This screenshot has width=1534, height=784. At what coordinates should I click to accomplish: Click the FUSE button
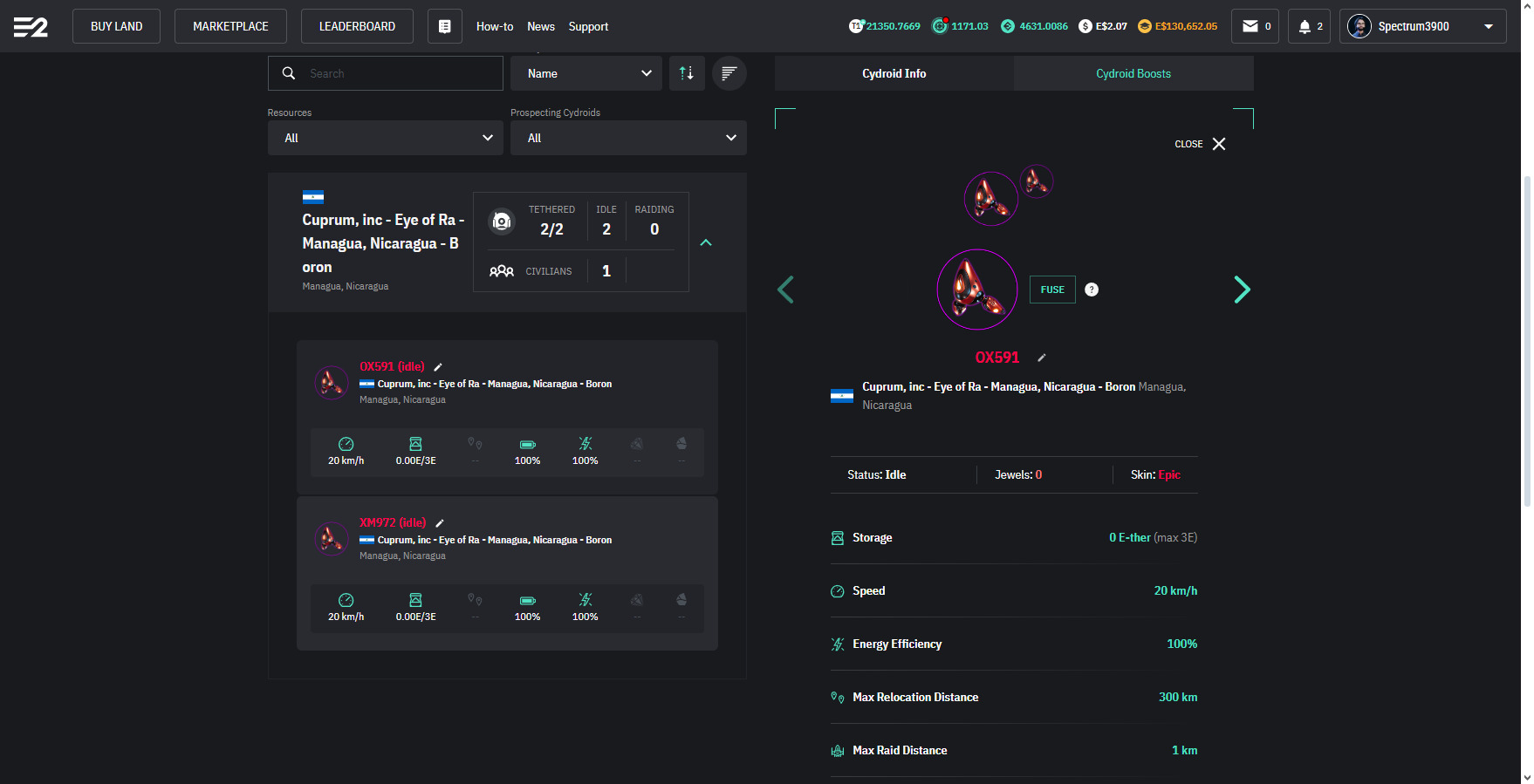pos(1051,290)
